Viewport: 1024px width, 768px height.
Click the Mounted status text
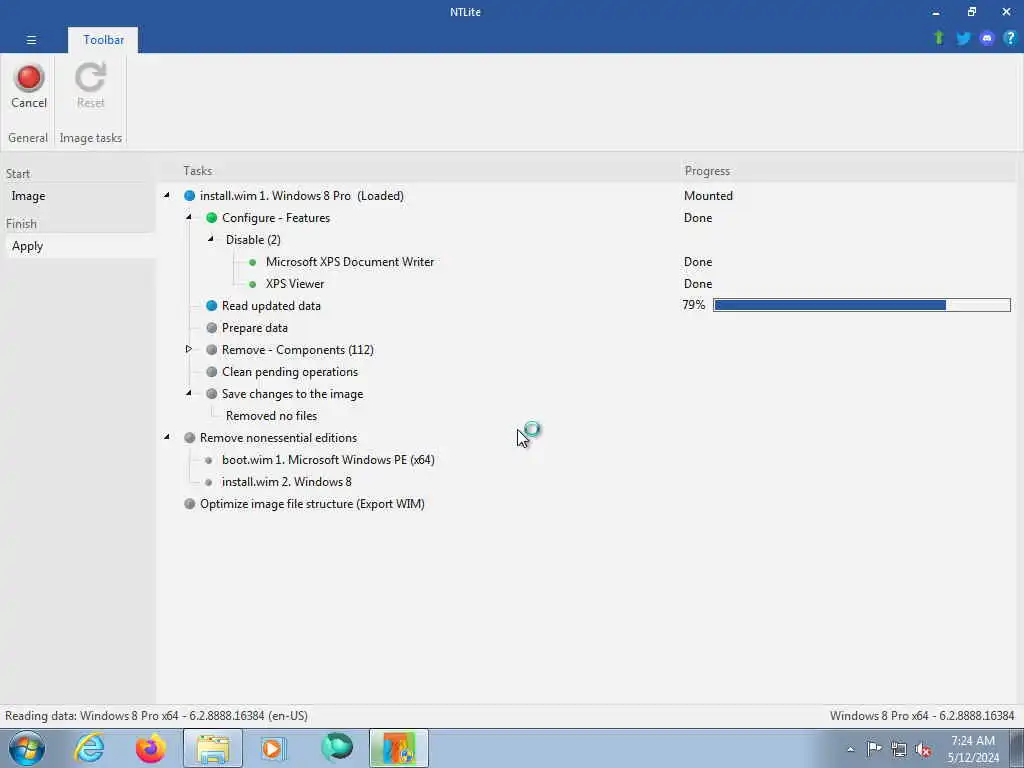(x=708, y=196)
